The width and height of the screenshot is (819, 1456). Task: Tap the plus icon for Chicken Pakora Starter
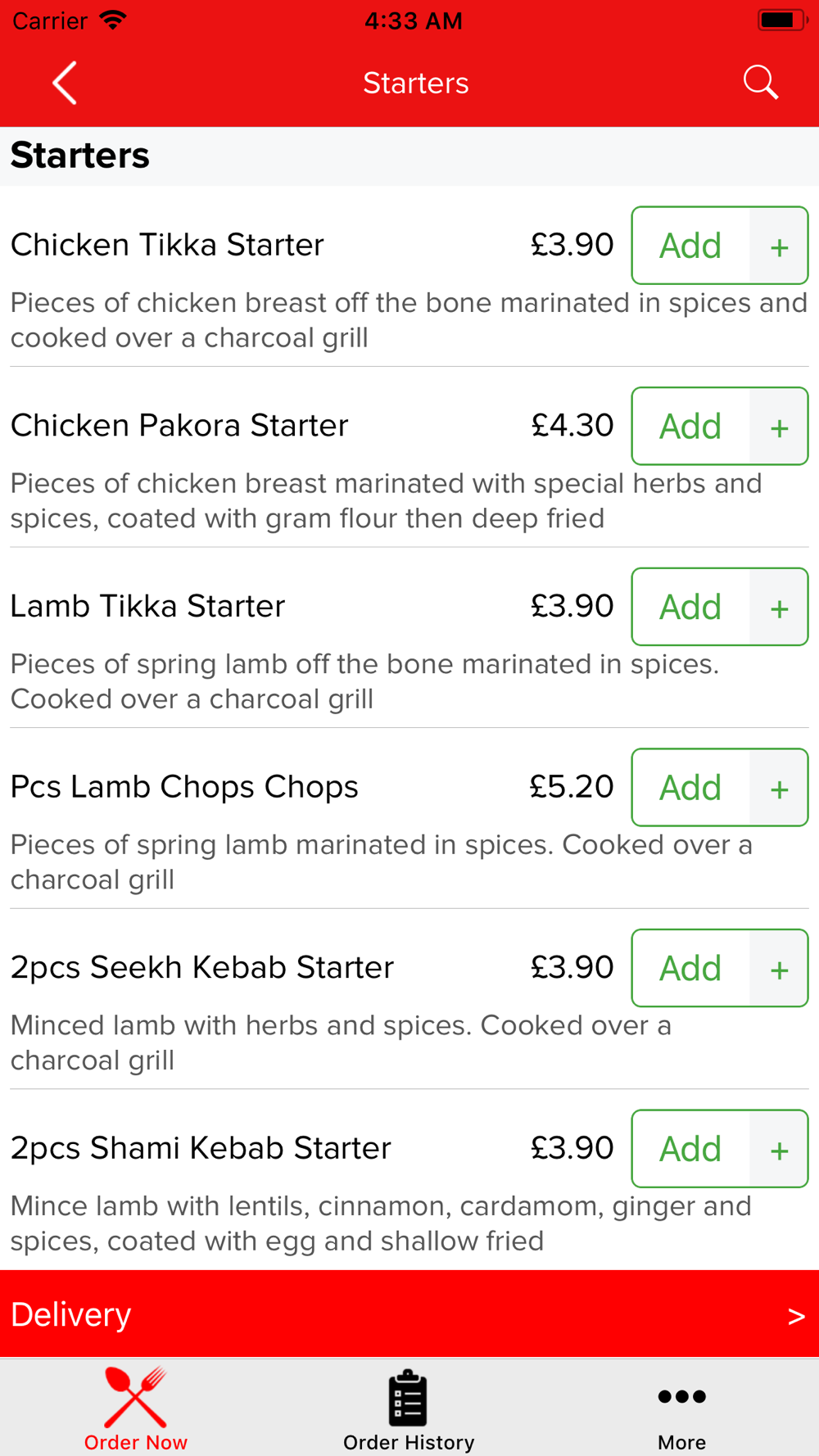tap(779, 427)
